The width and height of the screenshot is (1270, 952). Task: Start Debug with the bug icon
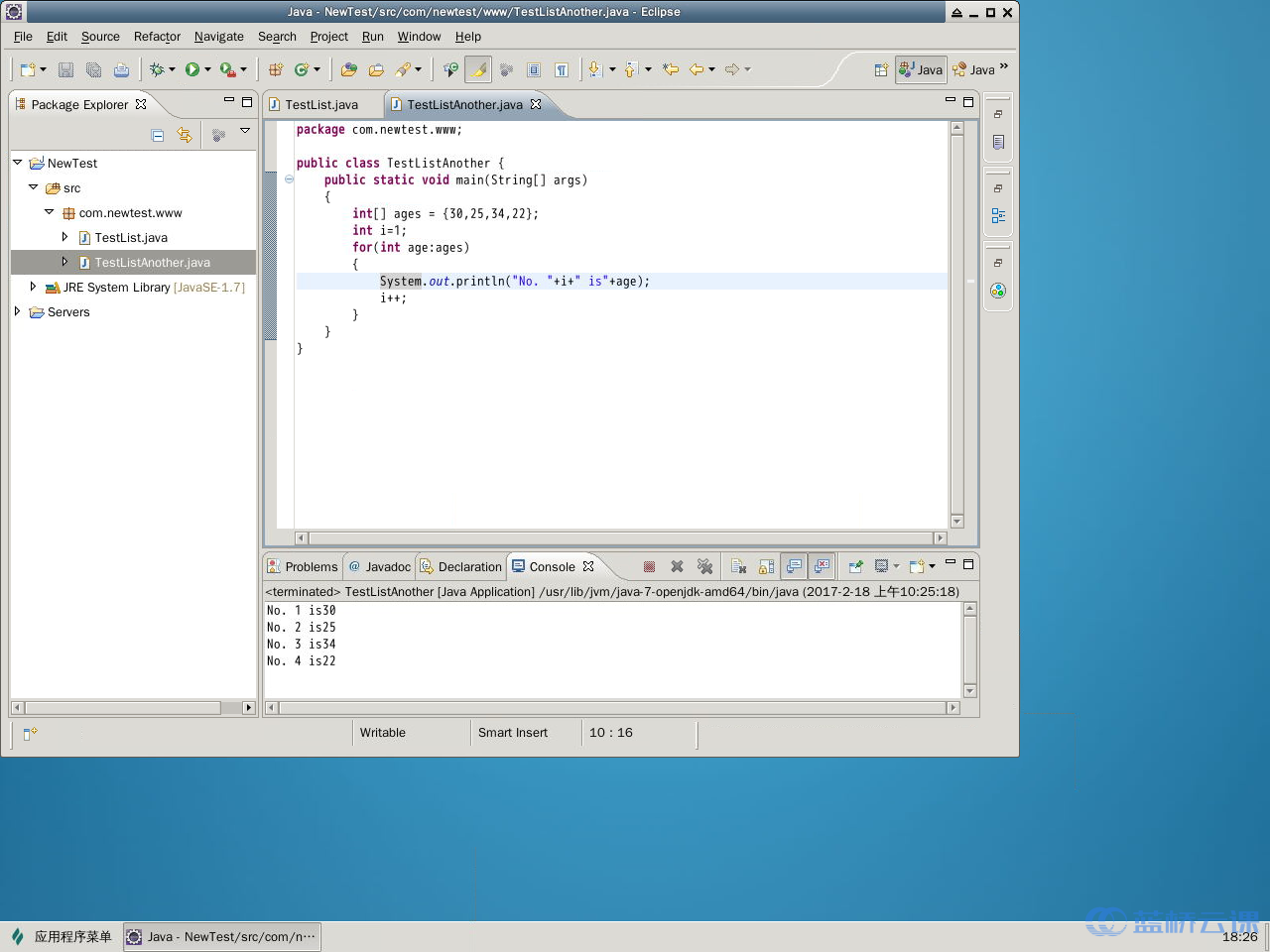[x=157, y=69]
